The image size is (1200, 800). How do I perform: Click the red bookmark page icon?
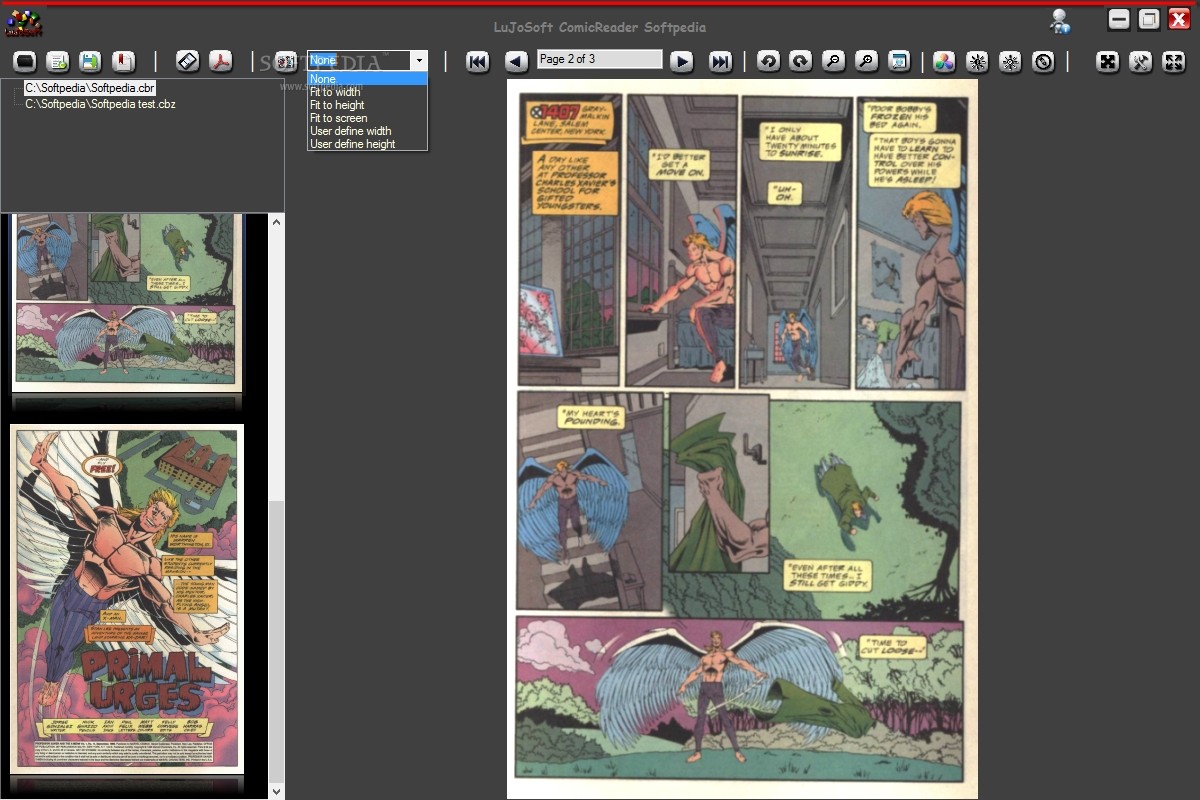(x=124, y=62)
